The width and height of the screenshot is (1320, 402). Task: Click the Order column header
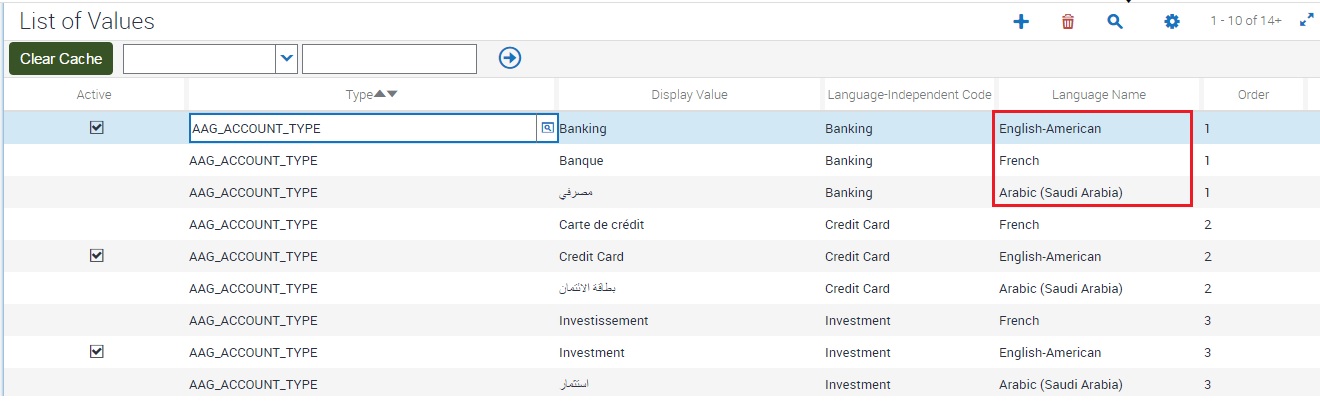coord(1252,95)
